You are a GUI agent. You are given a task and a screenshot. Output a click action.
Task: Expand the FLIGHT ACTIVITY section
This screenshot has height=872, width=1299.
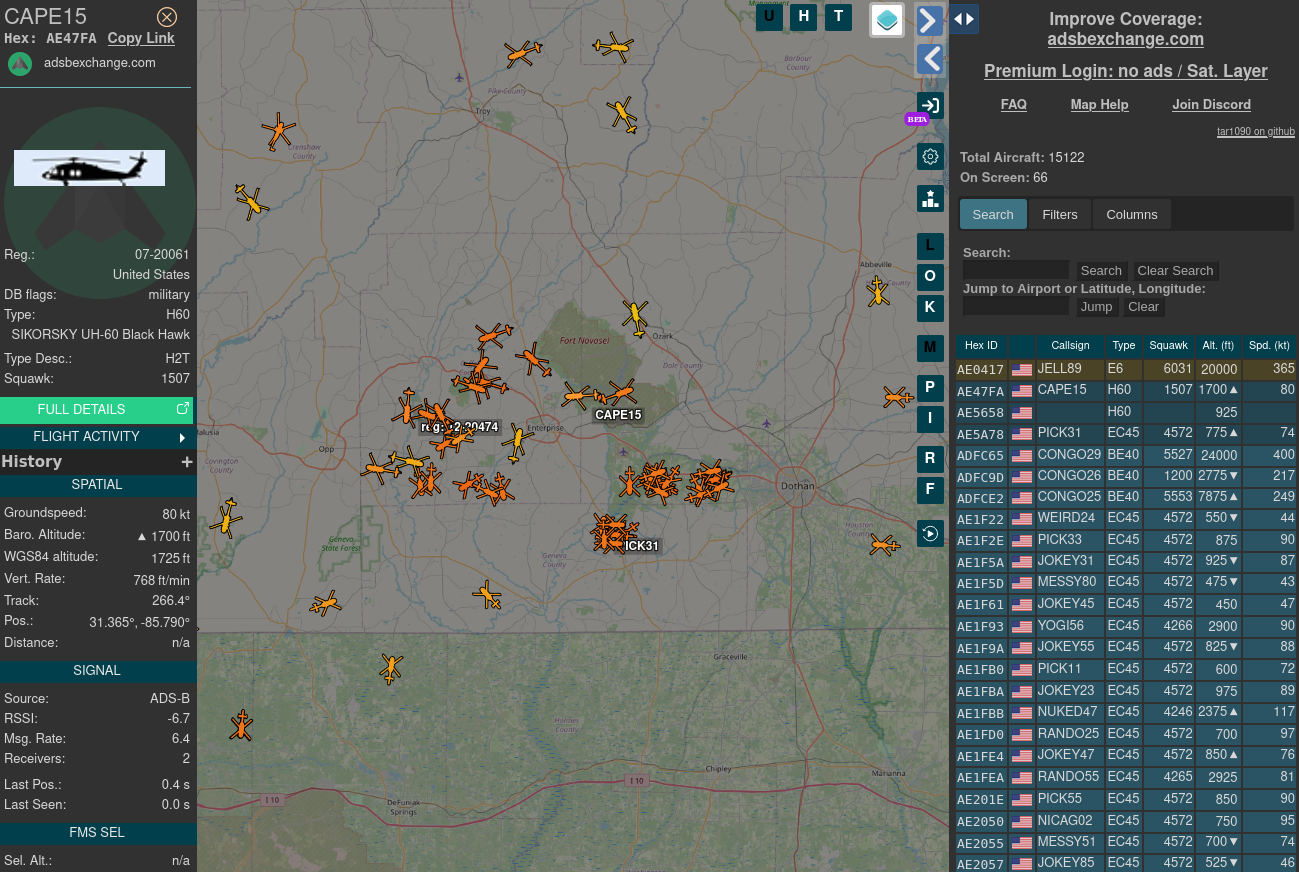click(x=96, y=437)
